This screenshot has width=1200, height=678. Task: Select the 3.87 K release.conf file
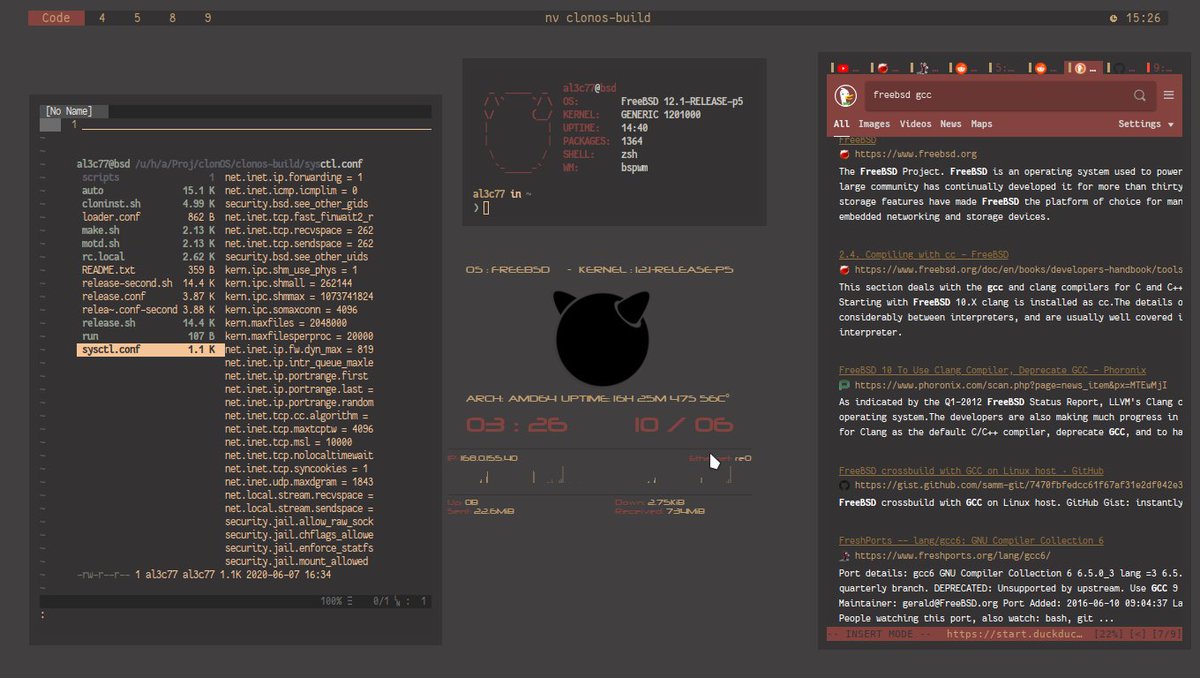[x=146, y=297]
